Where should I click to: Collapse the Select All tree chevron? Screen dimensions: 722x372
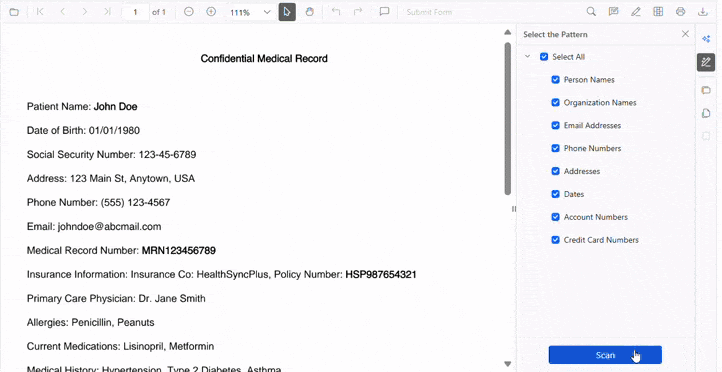pos(528,57)
